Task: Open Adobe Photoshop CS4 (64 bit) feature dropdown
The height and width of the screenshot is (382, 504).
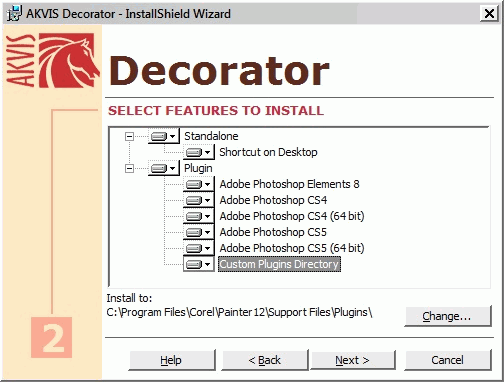Action: point(199,216)
